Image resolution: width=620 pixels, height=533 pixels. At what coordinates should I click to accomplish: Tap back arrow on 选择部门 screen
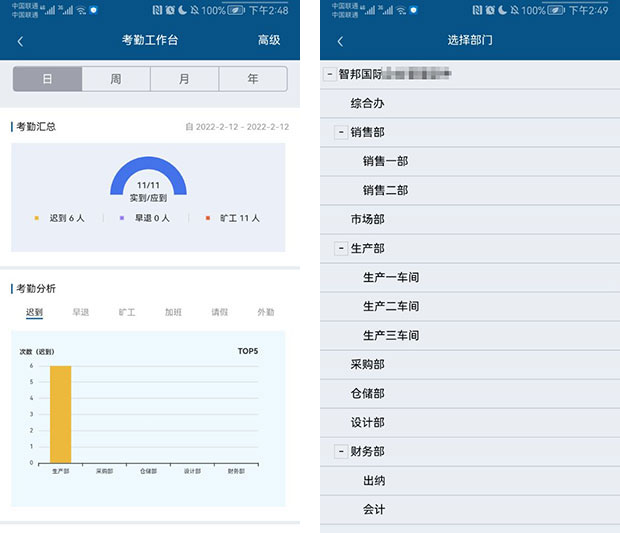(340, 41)
